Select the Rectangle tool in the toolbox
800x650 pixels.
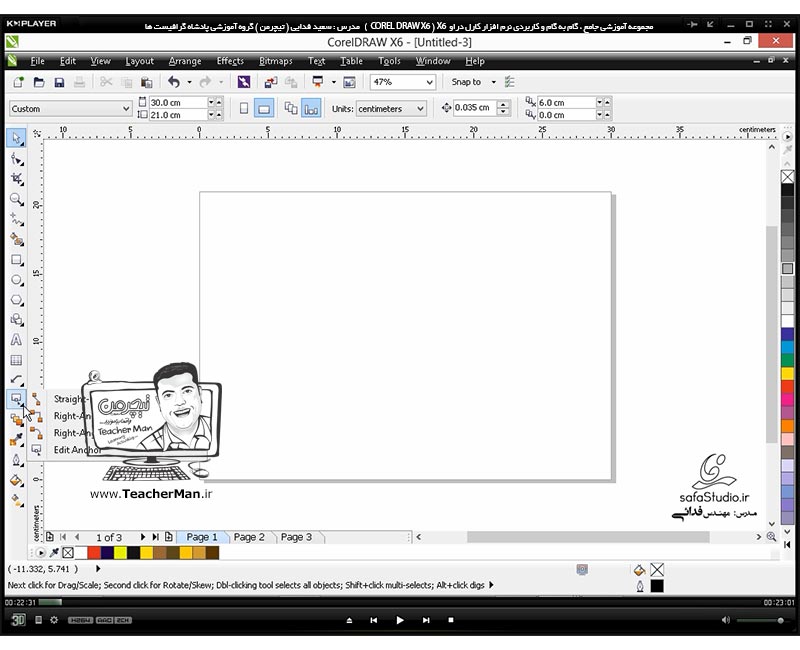(17, 260)
